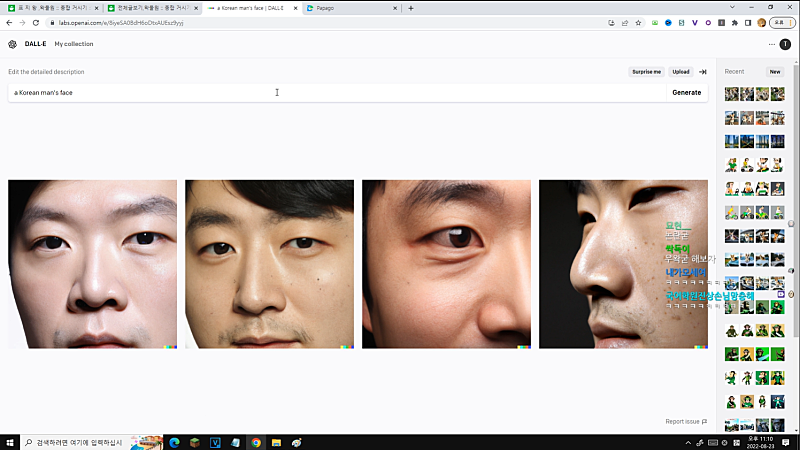Click the Report issue link

point(685,421)
